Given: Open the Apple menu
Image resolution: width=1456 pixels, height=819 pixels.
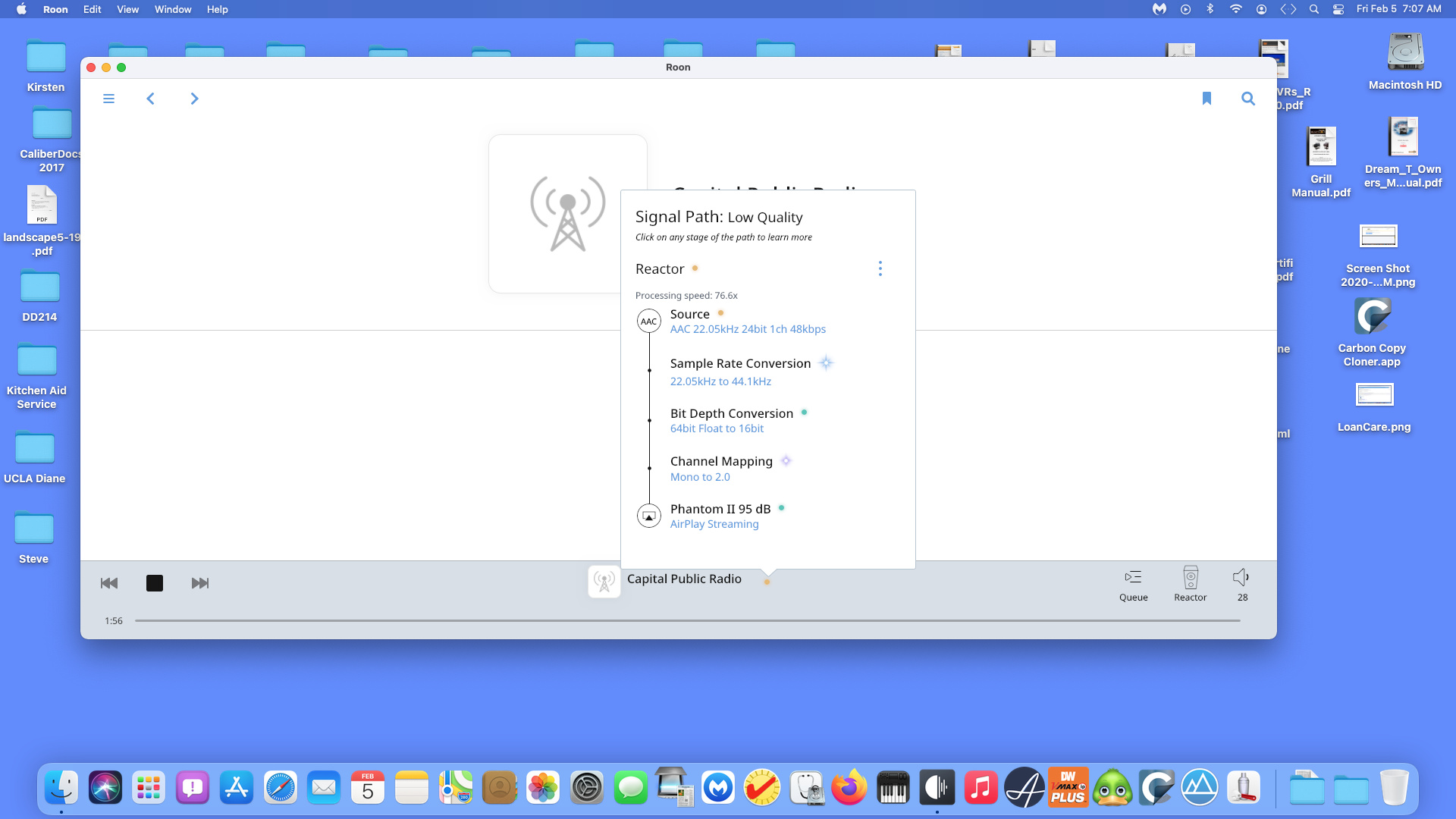Looking at the screenshot, I should 21,9.
